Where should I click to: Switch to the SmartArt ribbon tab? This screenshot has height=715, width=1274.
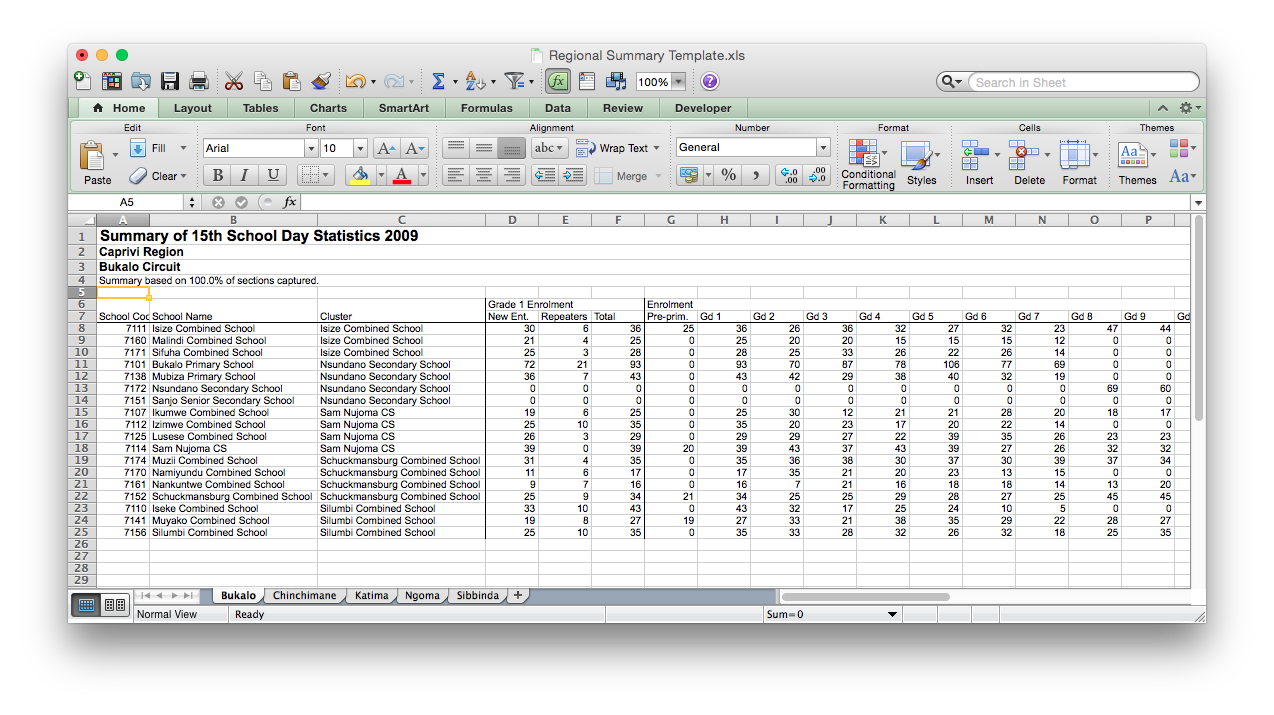point(404,108)
